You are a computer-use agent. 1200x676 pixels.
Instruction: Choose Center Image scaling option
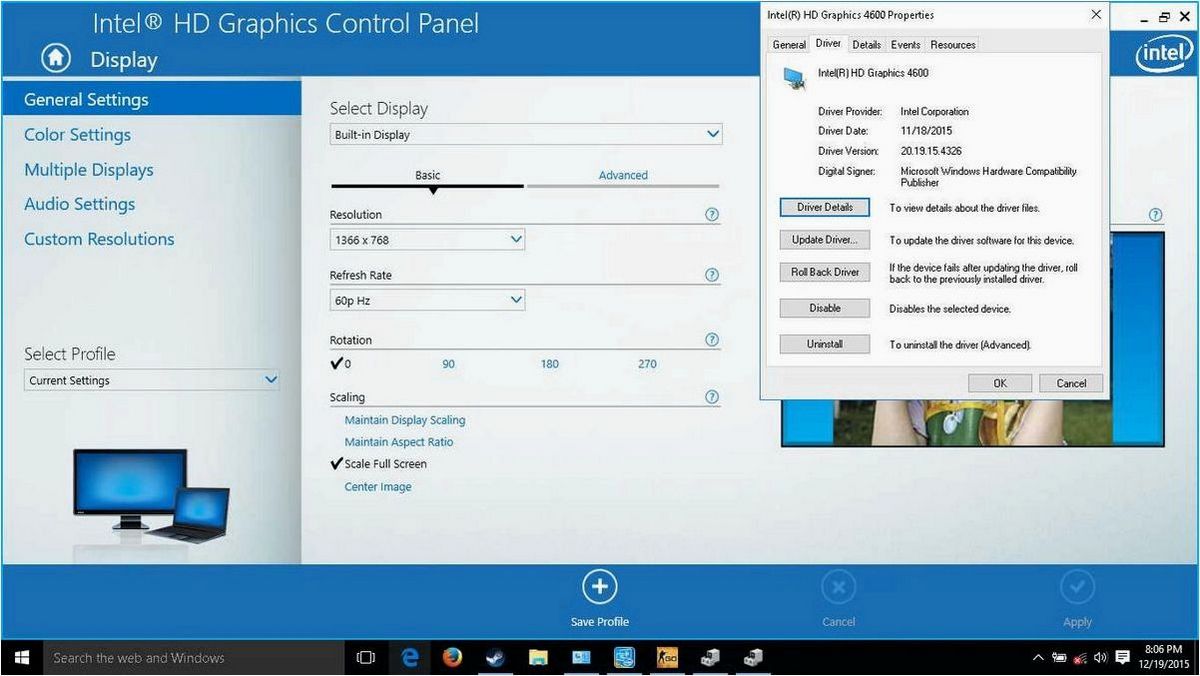coord(378,487)
